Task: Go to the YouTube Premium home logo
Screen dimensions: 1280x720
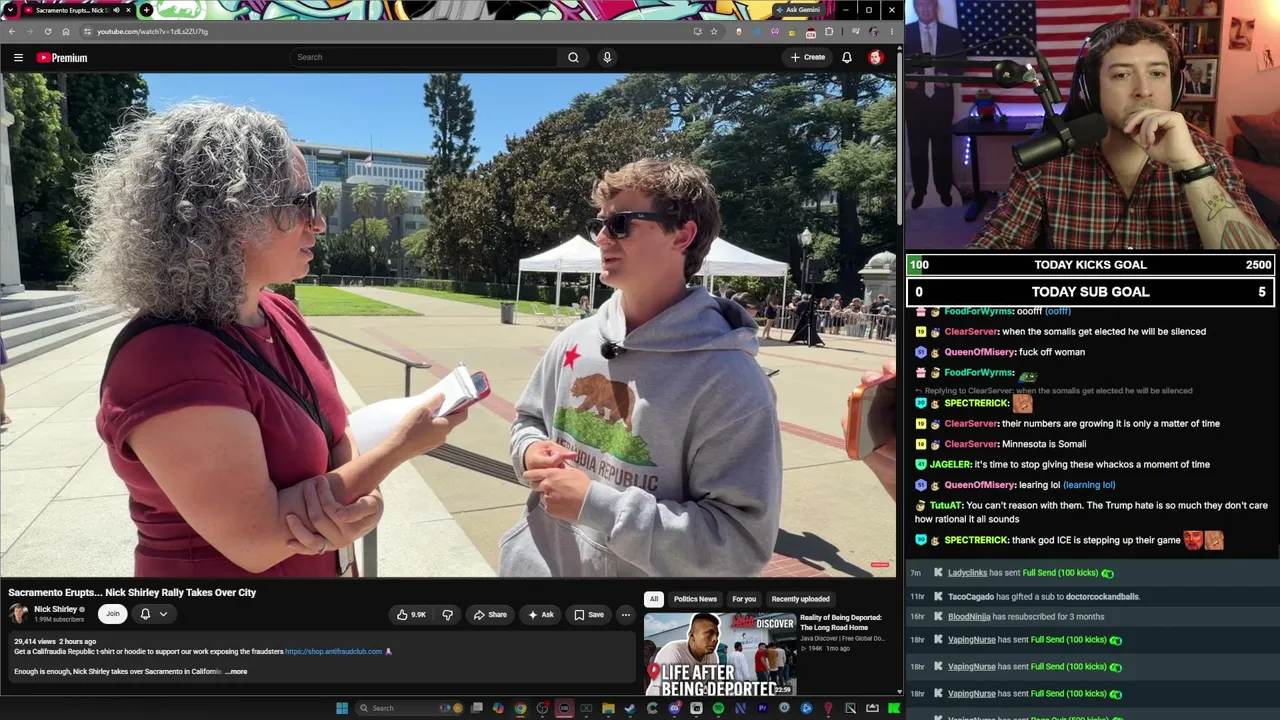Action: pyautogui.click(x=62, y=58)
